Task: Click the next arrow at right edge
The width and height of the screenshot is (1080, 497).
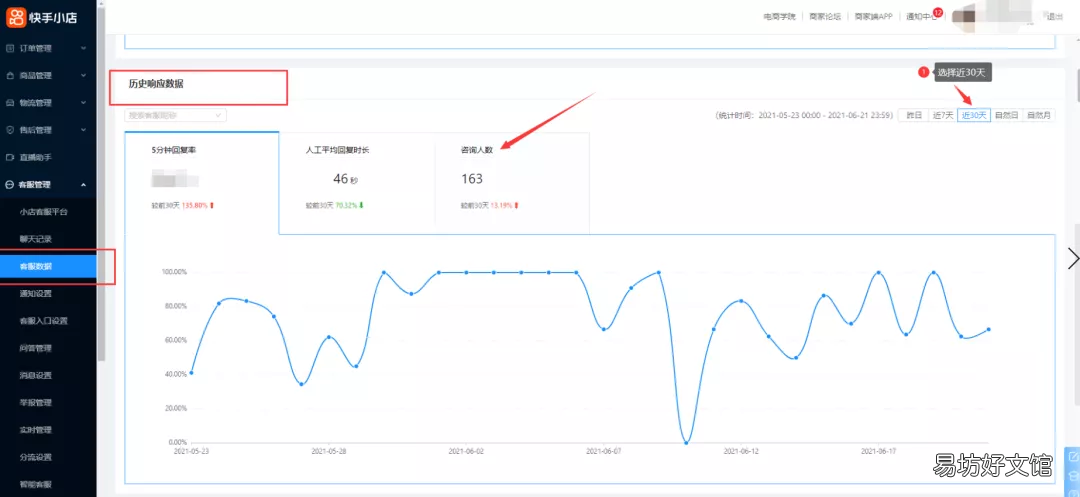Action: pyautogui.click(x=1072, y=258)
